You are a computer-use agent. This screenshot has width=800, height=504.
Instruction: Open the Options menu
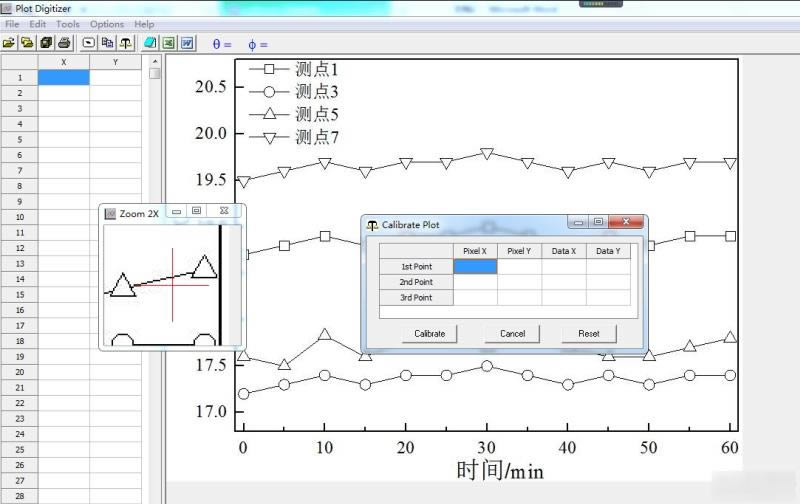[x=107, y=24]
